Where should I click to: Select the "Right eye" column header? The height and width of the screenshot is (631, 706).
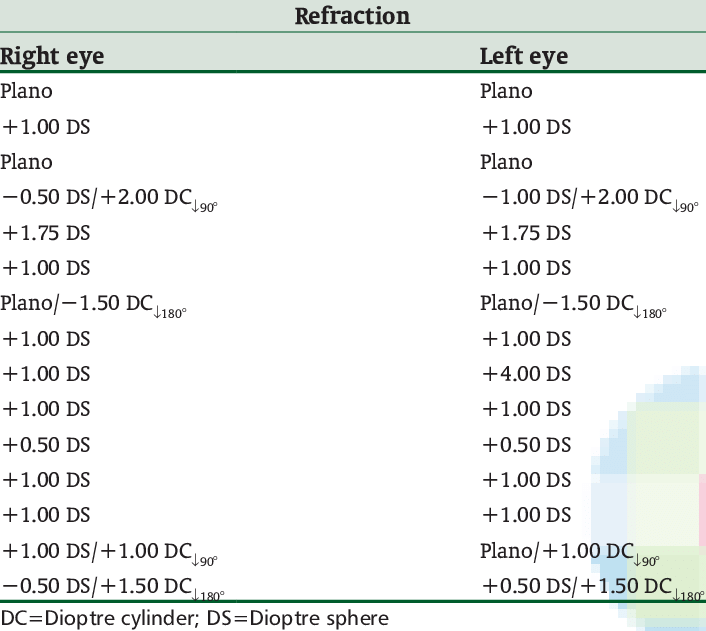pos(52,57)
